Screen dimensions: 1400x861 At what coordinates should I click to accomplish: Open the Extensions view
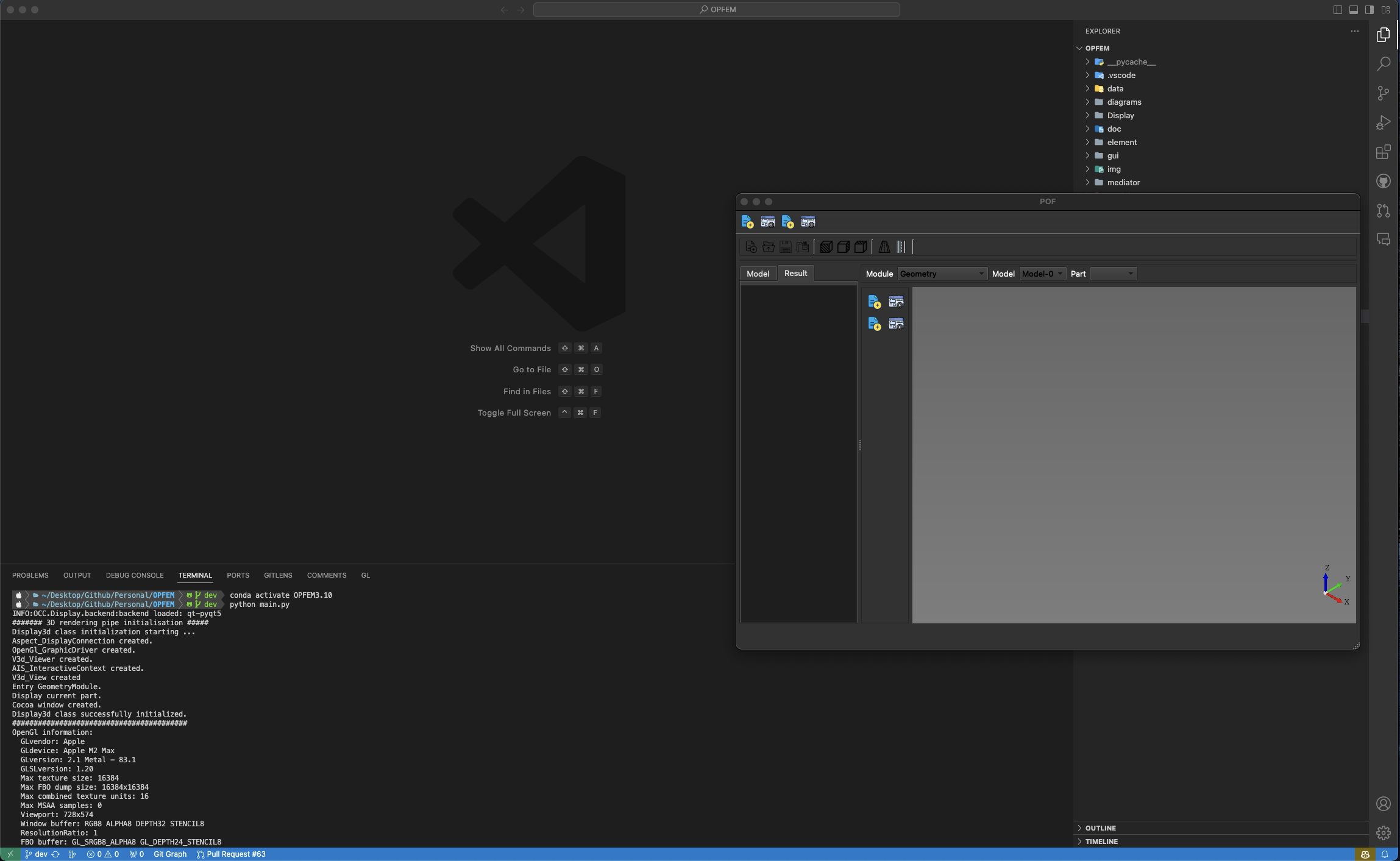[1384, 152]
